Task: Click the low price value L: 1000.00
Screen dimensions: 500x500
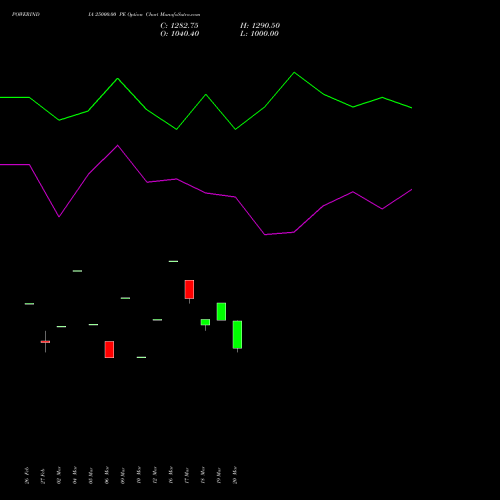Action: 259,34
